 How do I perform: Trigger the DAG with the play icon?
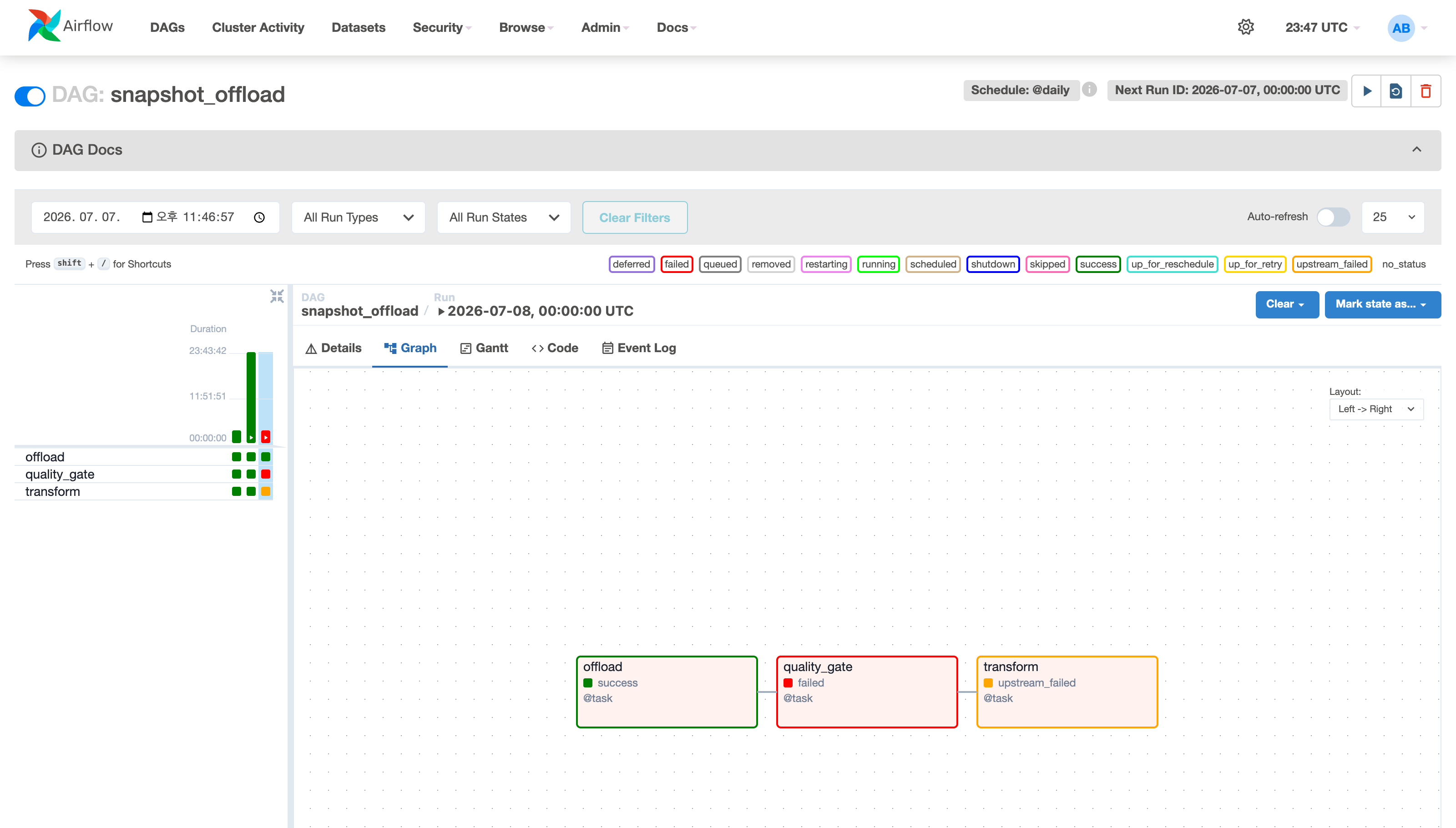1367,91
